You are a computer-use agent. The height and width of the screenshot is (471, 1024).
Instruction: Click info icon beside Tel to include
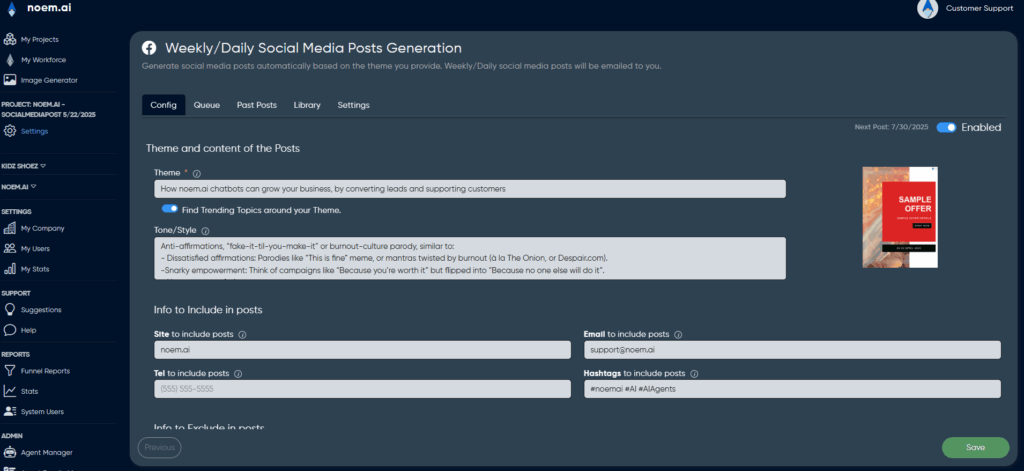(x=238, y=374)
